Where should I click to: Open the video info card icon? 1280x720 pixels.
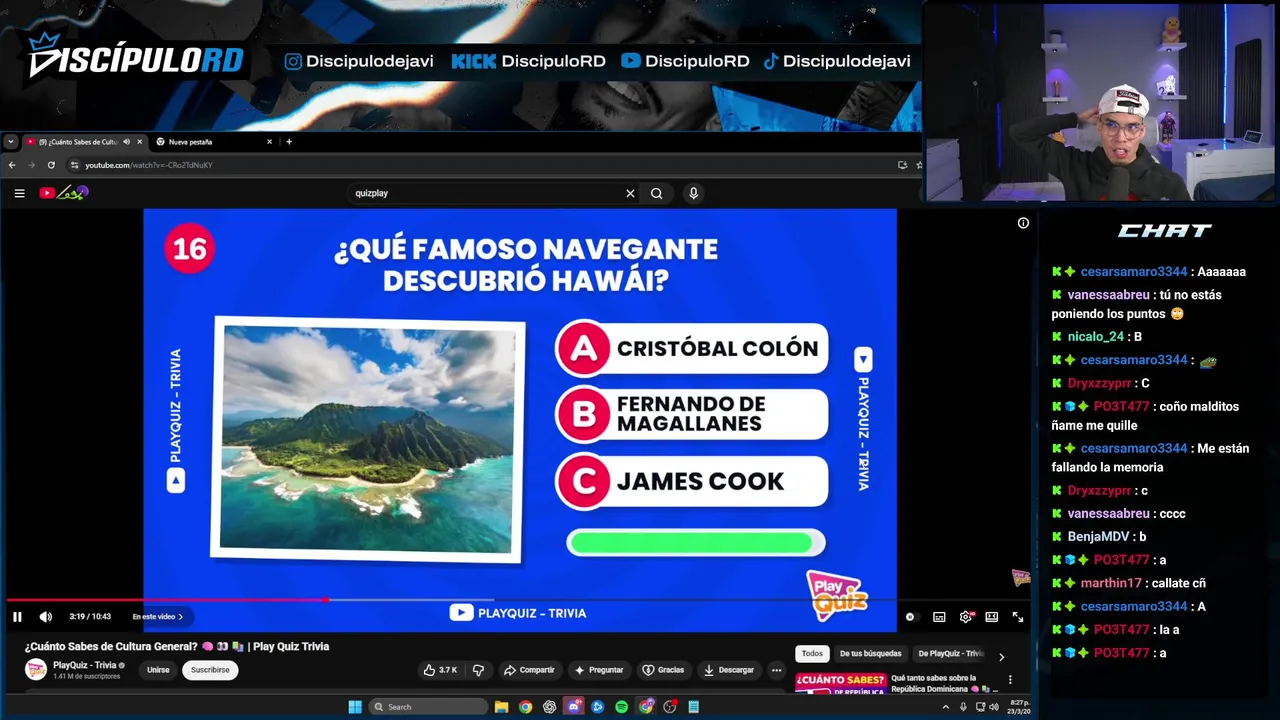coord(1023,223)
